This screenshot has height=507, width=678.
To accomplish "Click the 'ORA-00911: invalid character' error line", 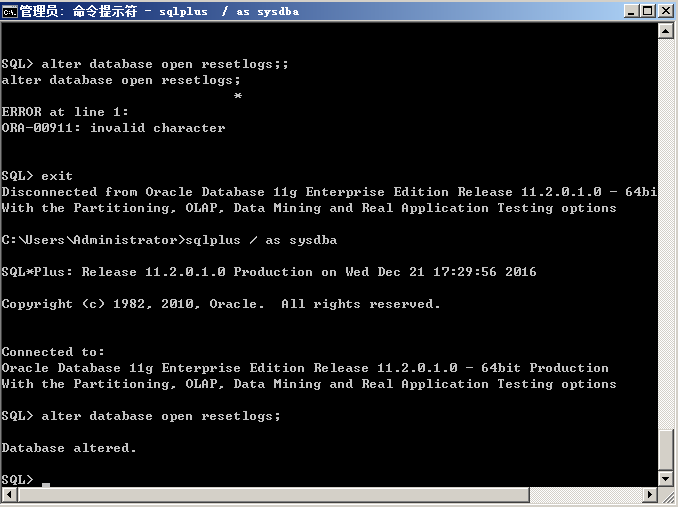I will tap(113, 128).
